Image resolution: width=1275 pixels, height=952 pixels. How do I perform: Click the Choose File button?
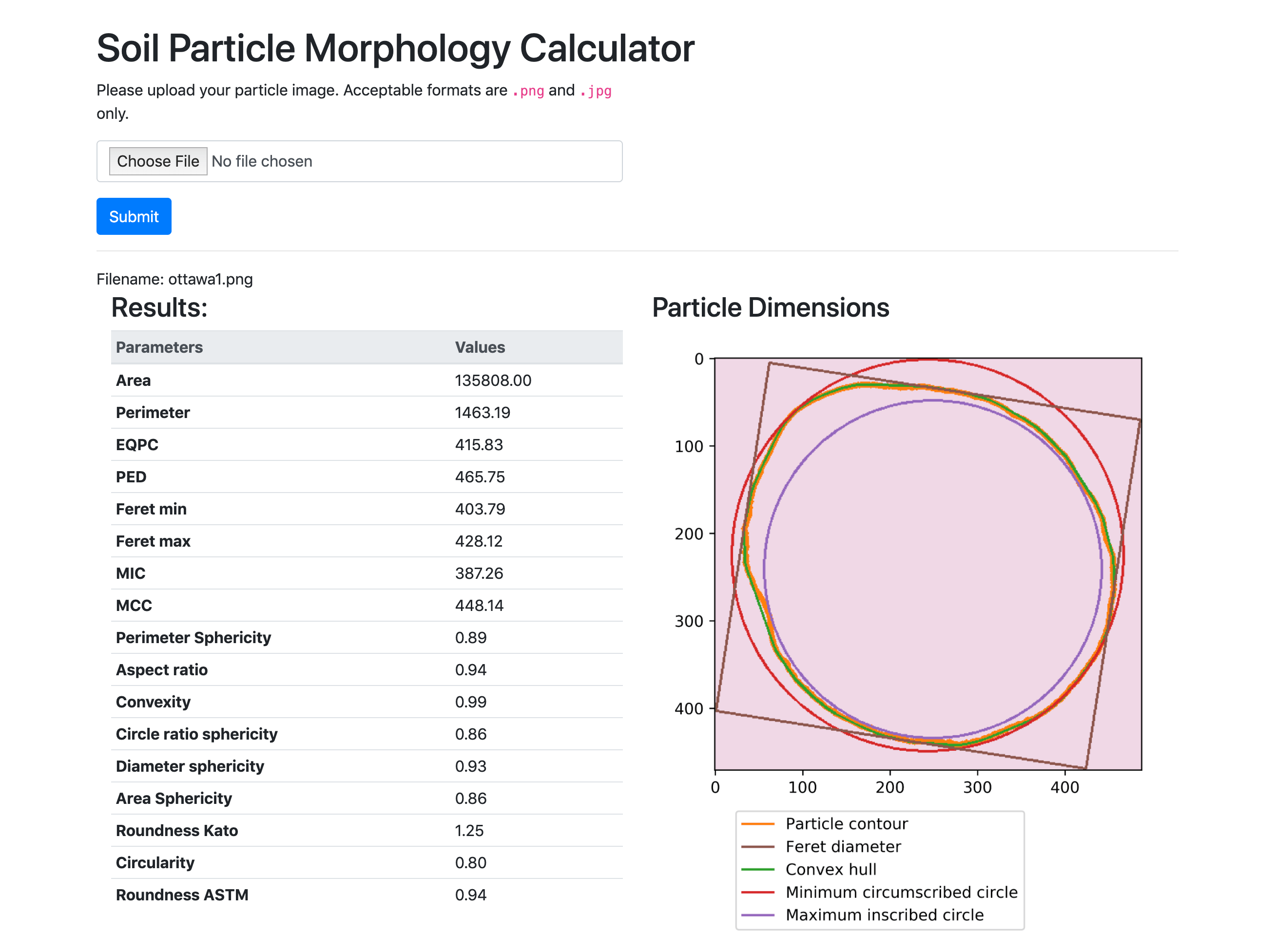point(158,161)
